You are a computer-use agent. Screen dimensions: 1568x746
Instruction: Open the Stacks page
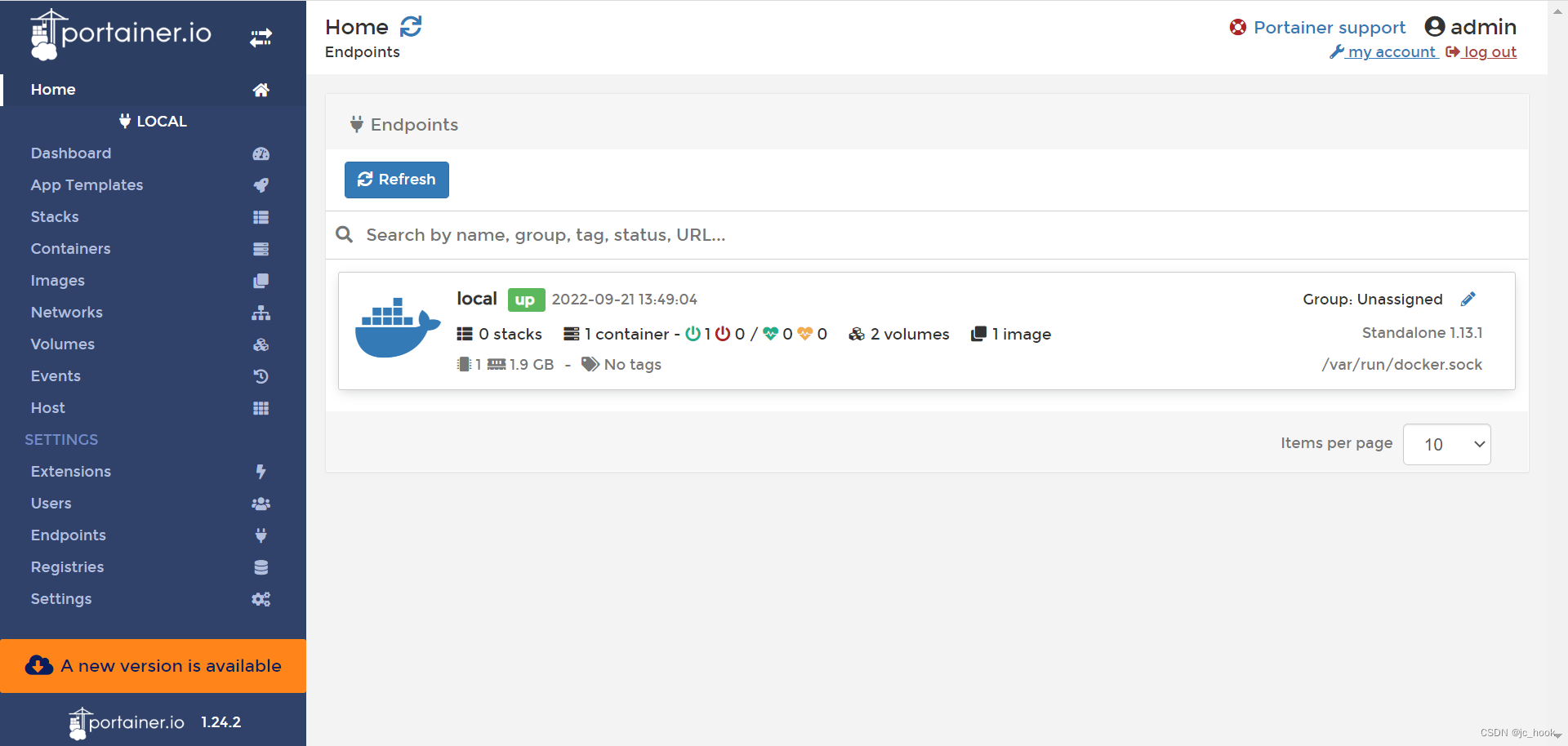click(x=55, y=217)
